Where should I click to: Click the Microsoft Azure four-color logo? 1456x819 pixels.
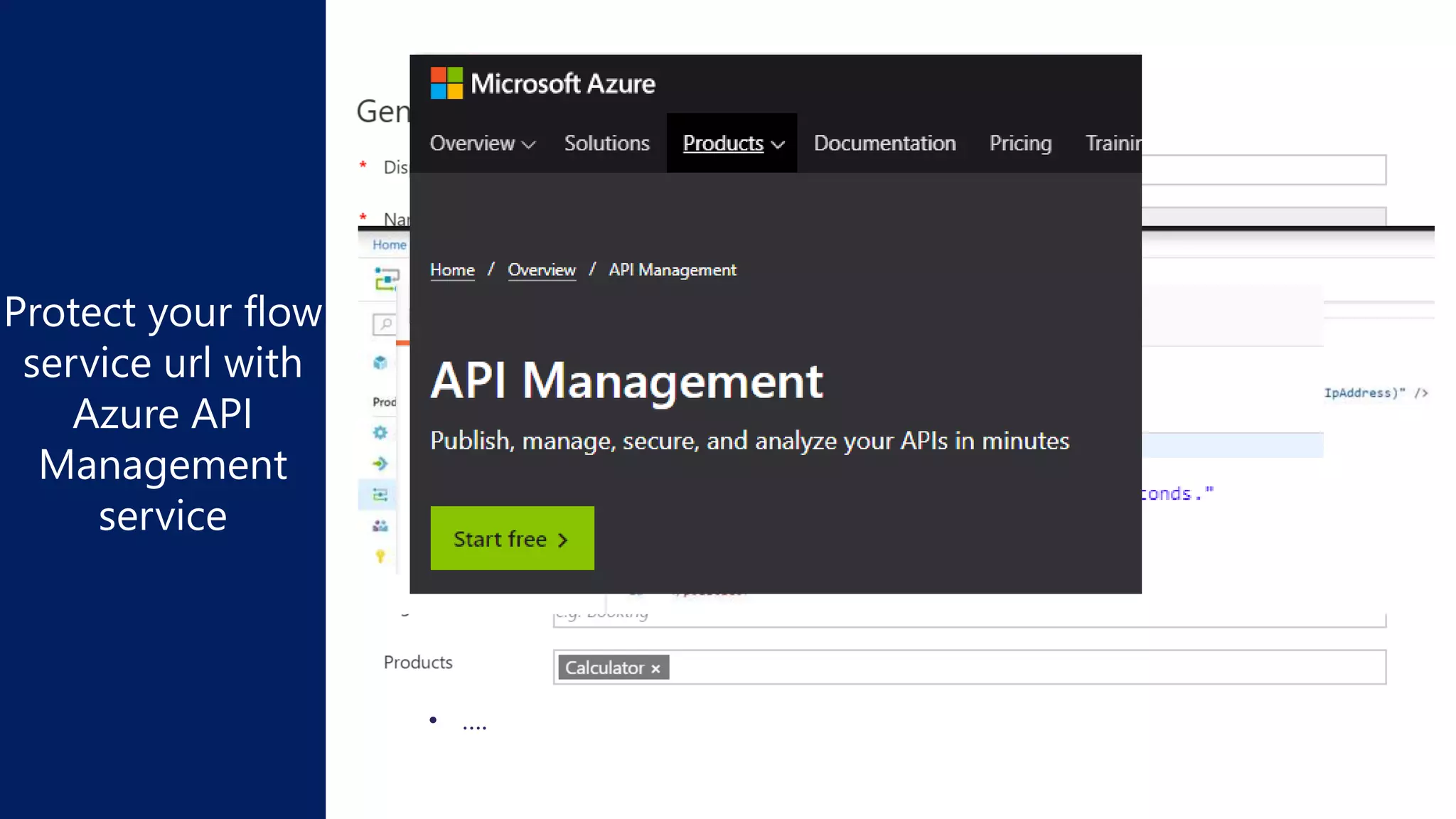click(446, 83)
